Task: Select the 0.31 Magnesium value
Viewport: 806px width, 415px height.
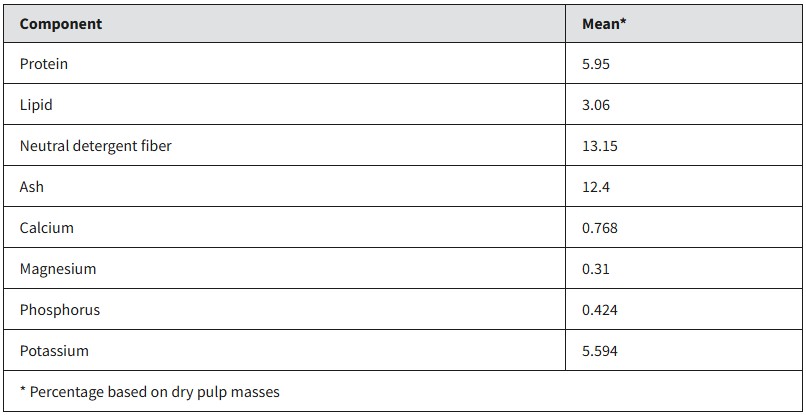Action: [596, 269]
